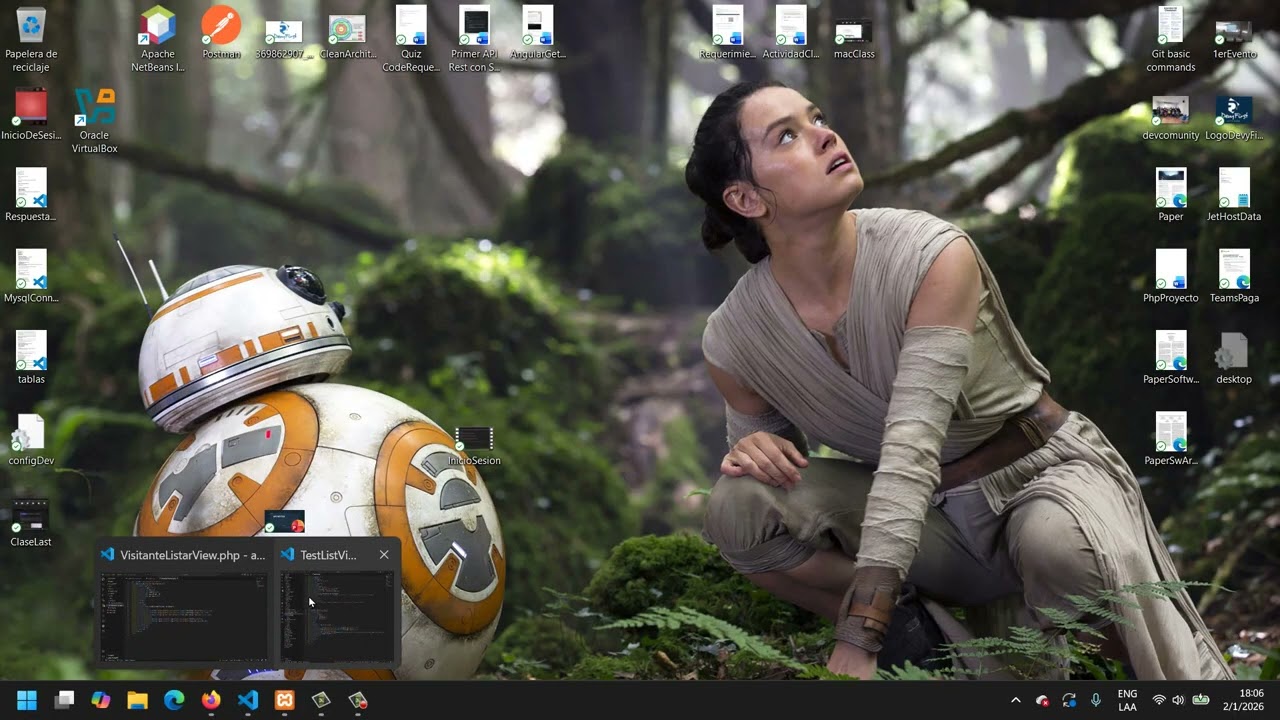1280x720 pixels.
Task: Select the Apache NetBeans desktop shortcut
Action: tap(158, 40)
